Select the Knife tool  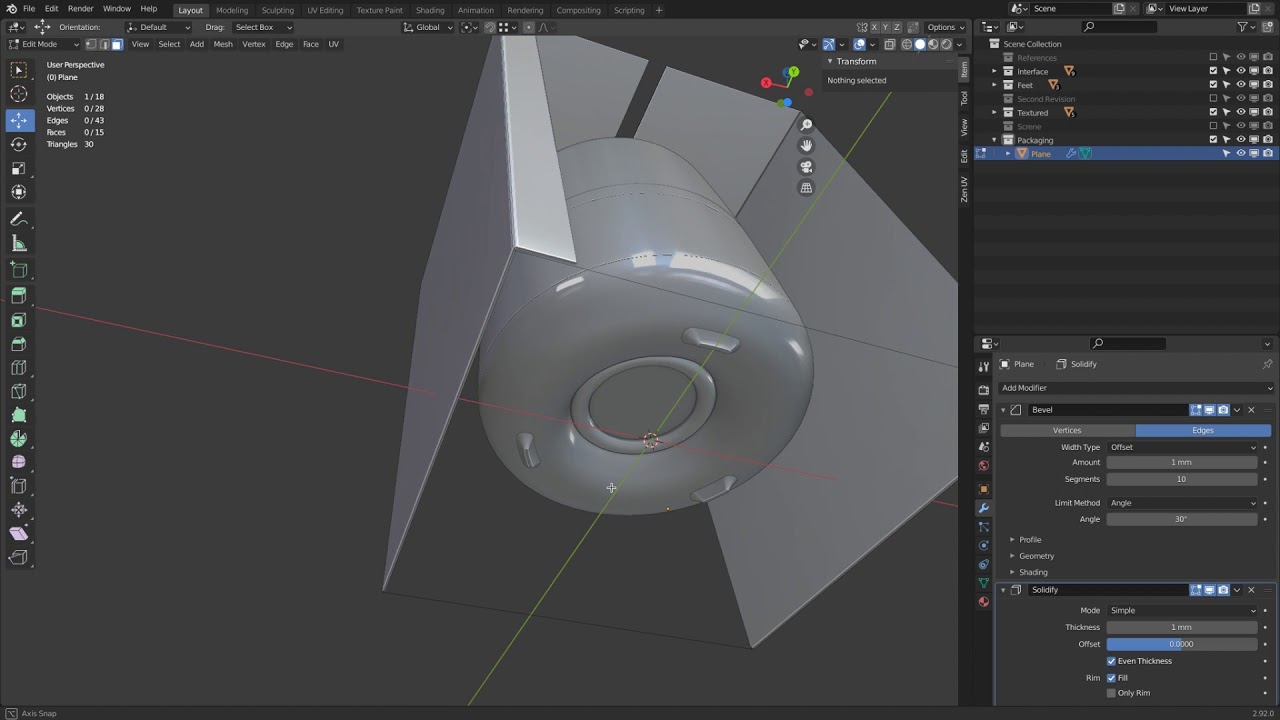coord(18,391)
